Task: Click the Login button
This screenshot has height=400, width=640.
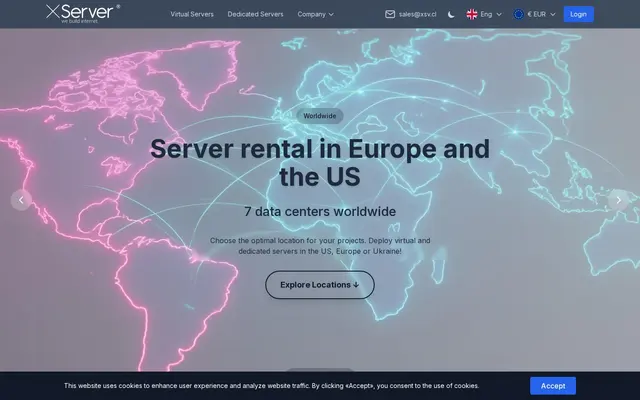Action: 578,14
